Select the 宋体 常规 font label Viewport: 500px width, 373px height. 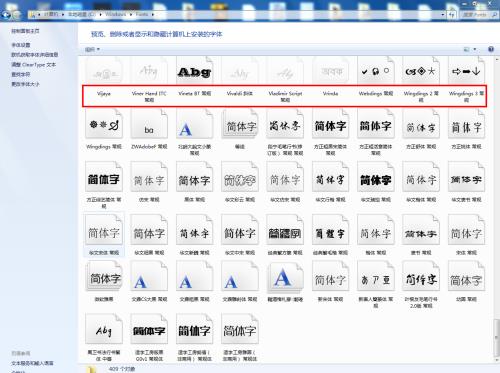[x=466, y=253]
